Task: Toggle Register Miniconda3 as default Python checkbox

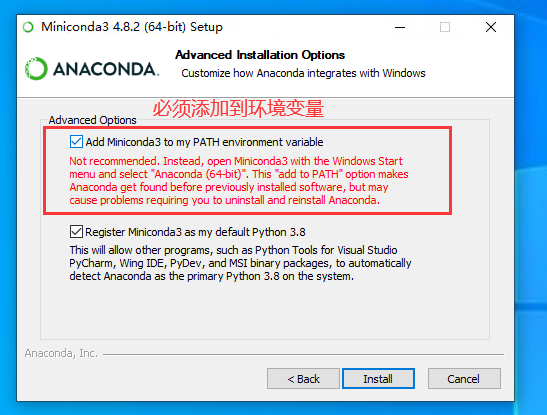Action: 76,232
